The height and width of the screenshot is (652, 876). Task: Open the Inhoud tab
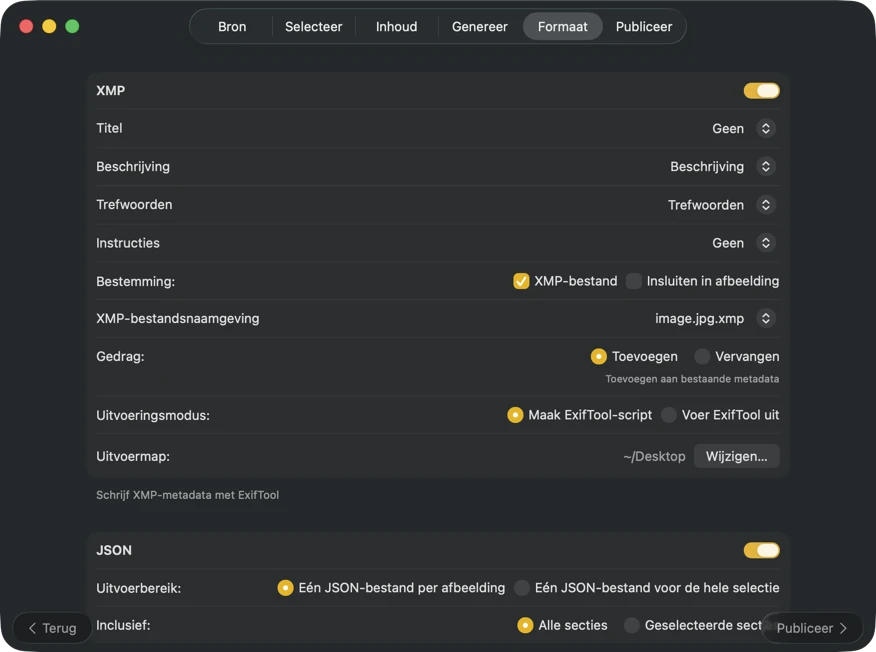pos(396,26)
